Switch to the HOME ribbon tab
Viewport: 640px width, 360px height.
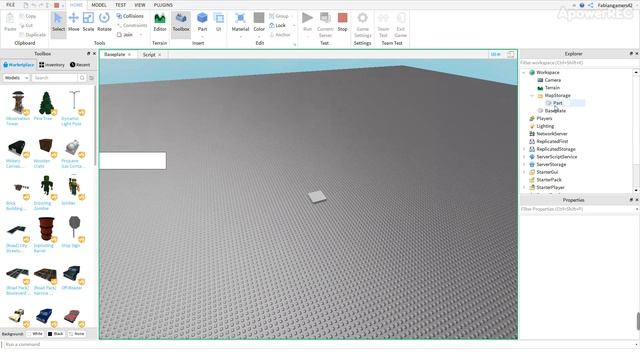click(76, 5)
